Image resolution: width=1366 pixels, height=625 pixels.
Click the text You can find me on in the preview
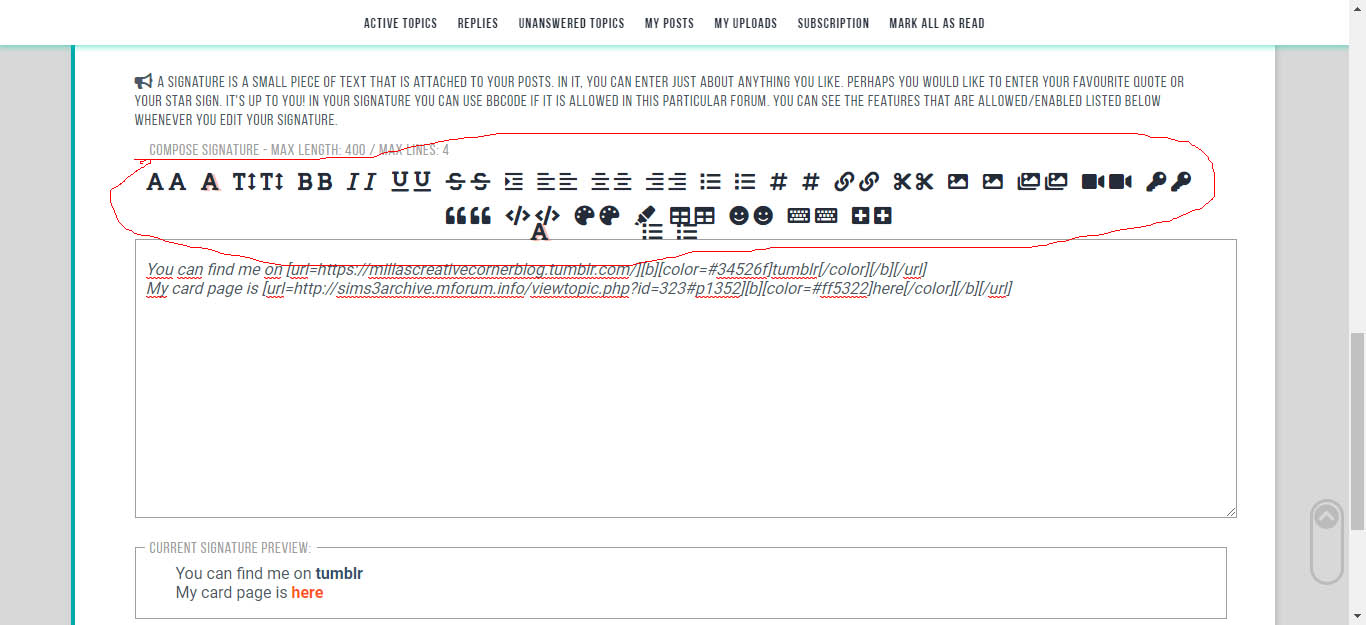pos(244,574)
